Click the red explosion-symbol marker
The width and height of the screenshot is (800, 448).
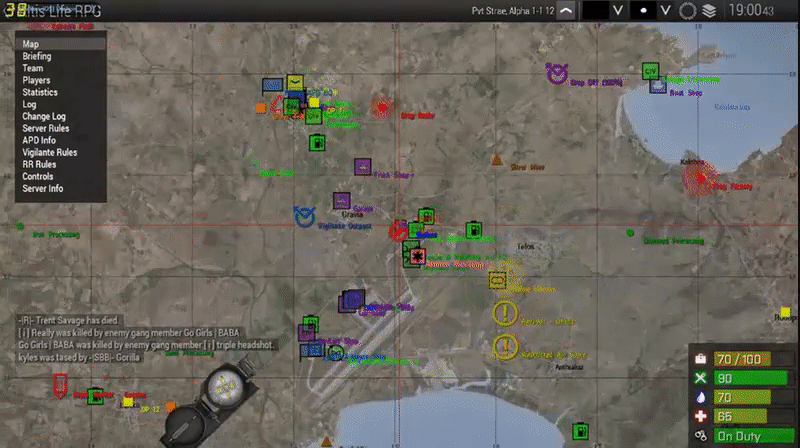[418, 256]
